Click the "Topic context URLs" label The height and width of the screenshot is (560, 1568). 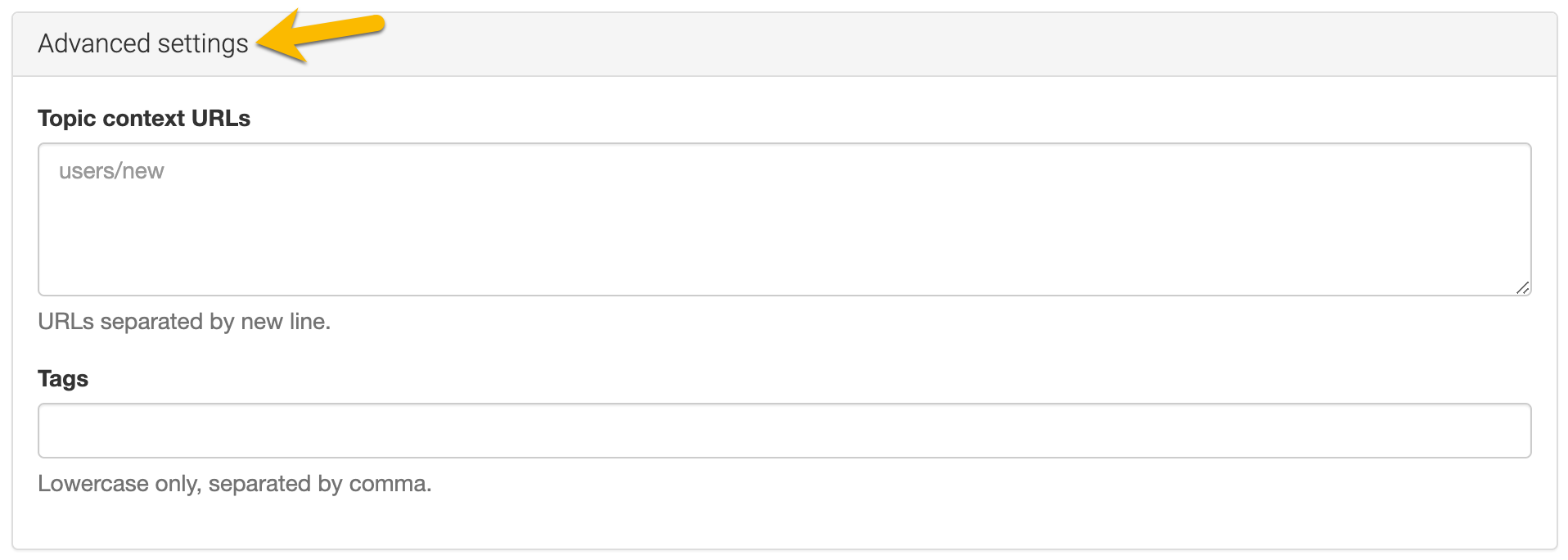tap(144, 119)
